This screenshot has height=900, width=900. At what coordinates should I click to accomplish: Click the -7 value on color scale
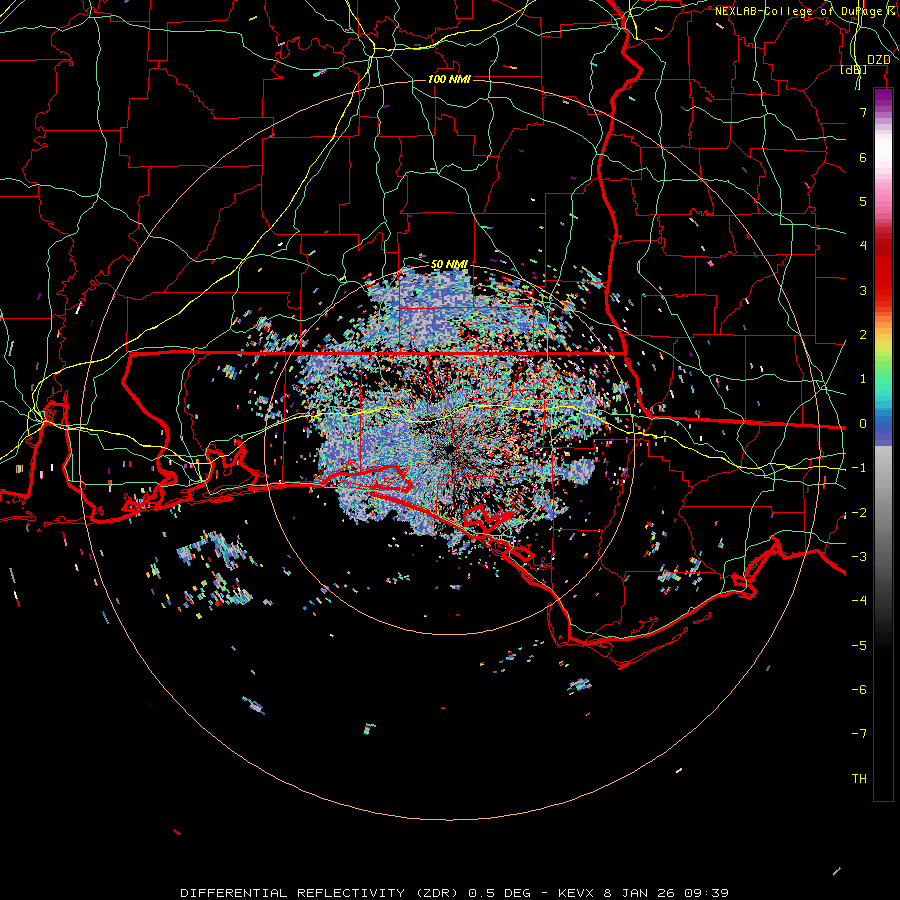[x=859, y=734]
